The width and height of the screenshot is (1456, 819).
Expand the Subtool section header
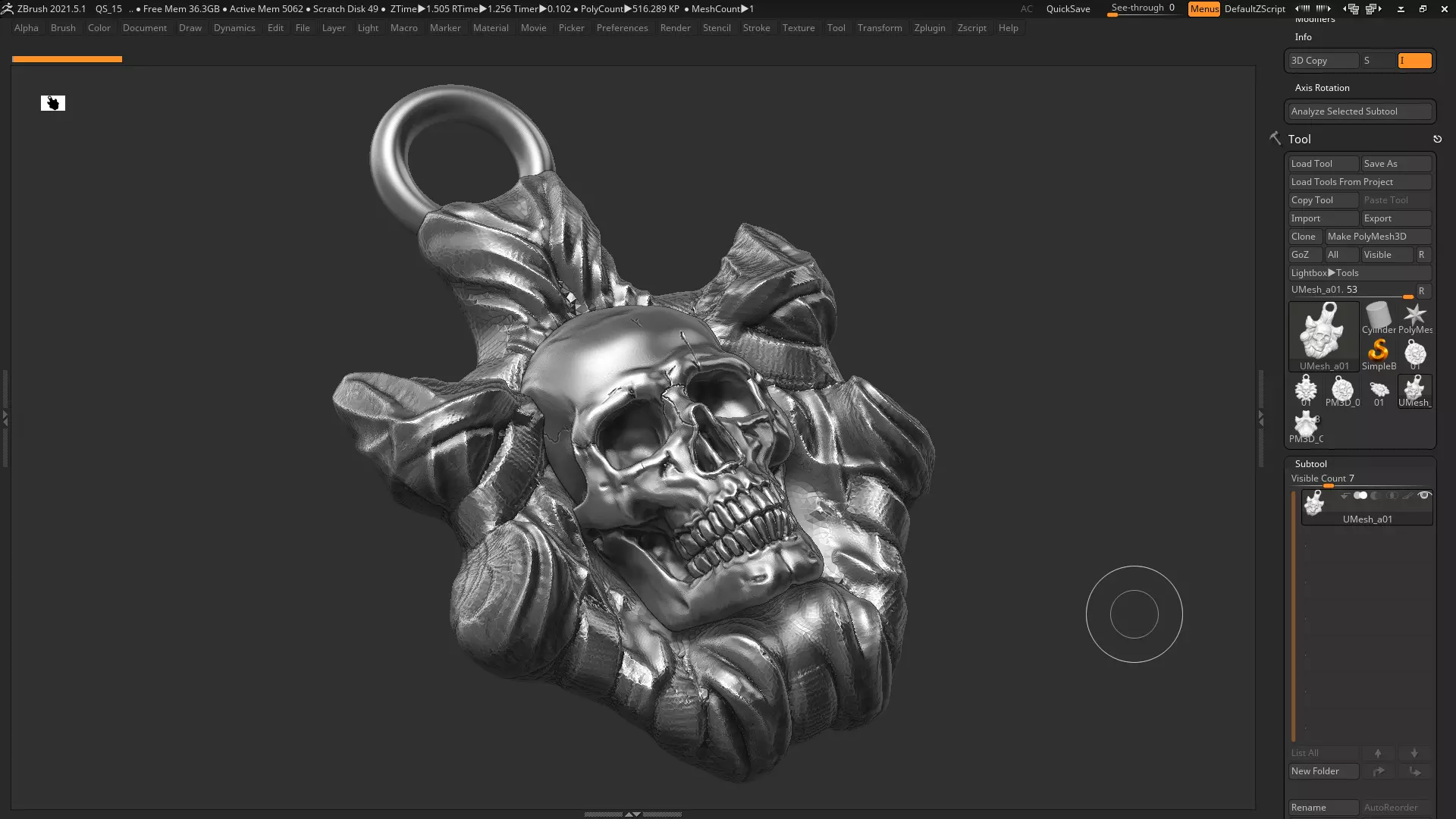(1310, 463)
